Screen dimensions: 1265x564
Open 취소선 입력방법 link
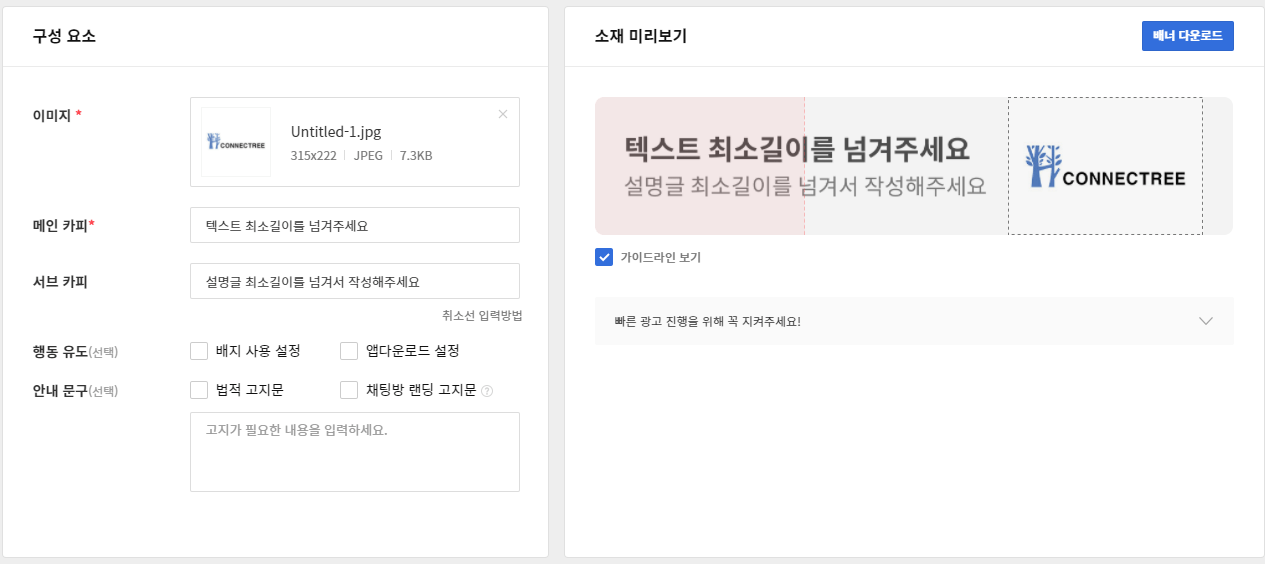482,316
